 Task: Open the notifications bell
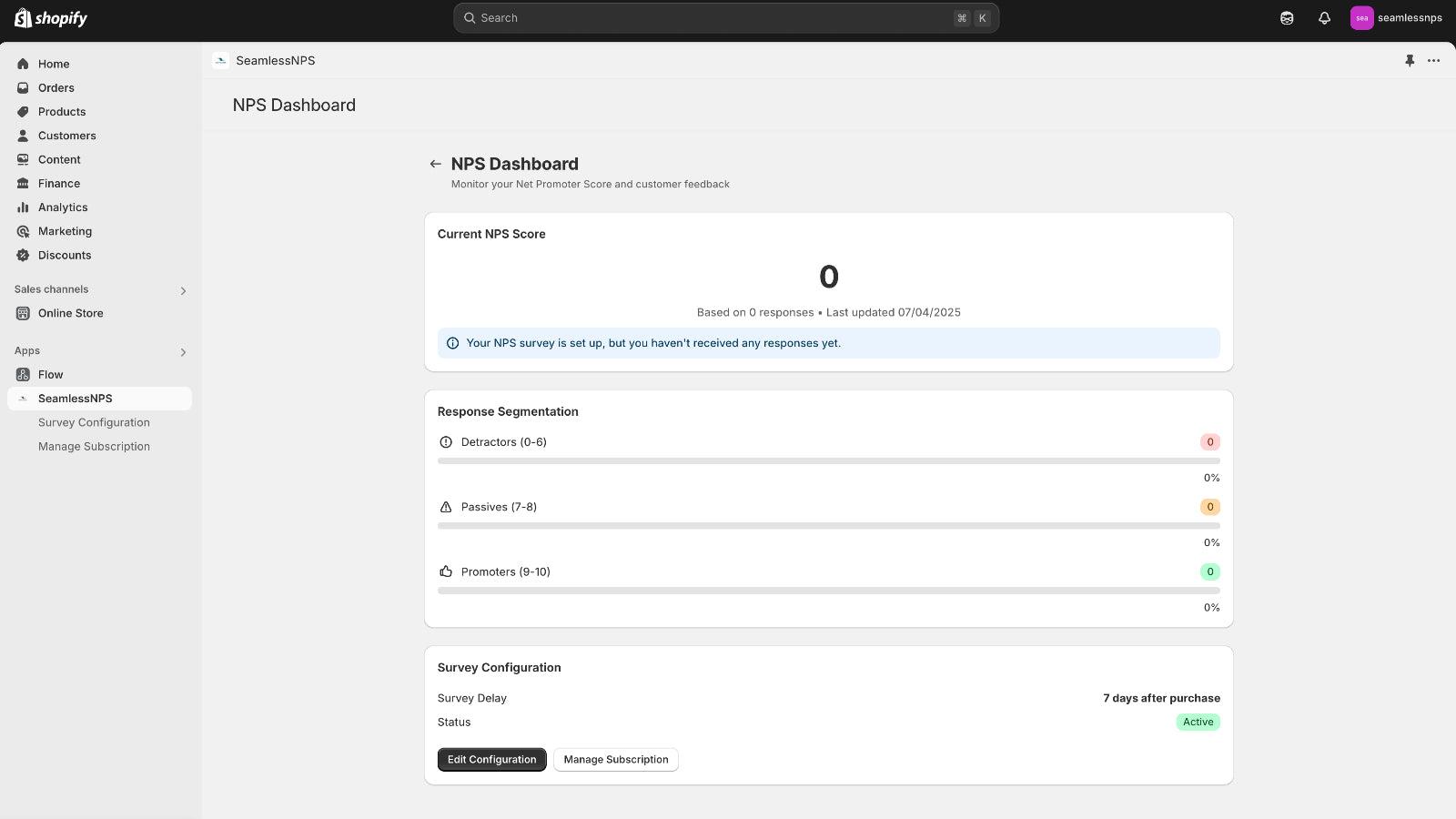(1324, 18)
